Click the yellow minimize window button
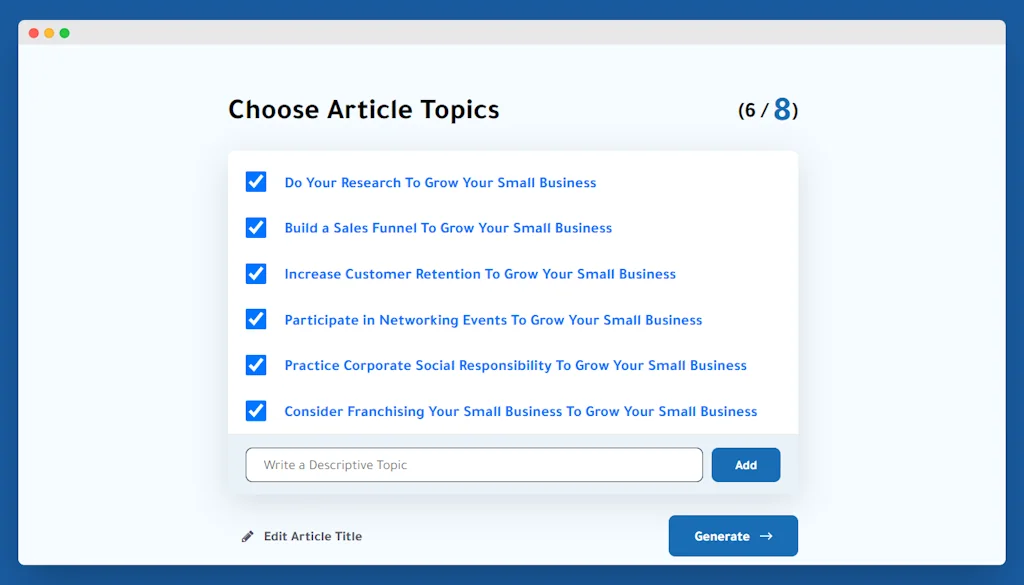Image resolution: width=1024 pixels, height=585 pixels. click(49, 33)
